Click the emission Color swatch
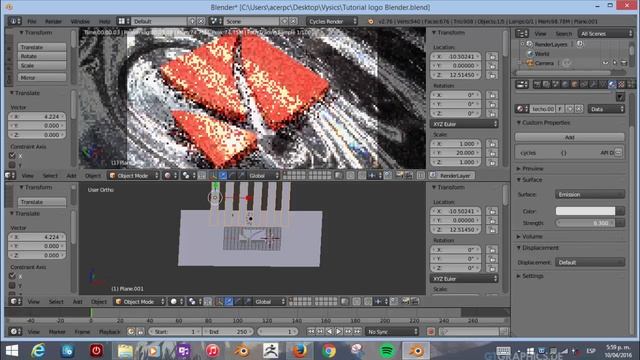The width and height of the screenshot is (640, 360). point(585,211)
